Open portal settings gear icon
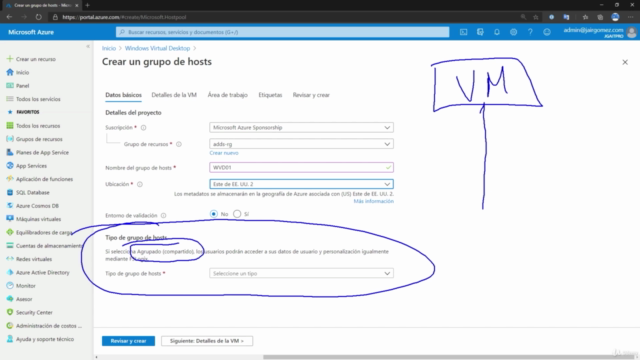640x360 pixels. (x=513, y=32)
